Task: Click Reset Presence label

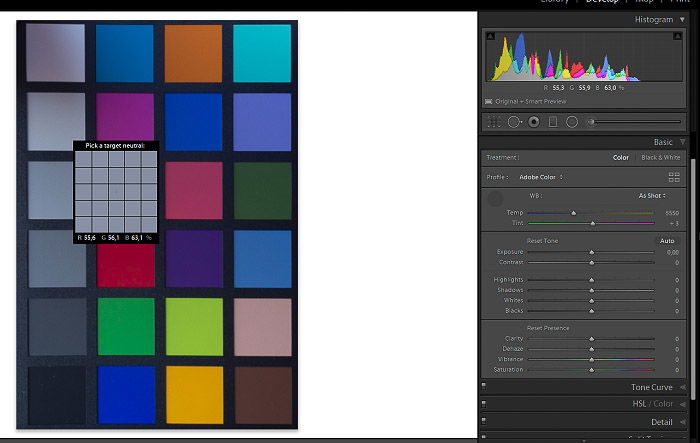Action: 549,328
